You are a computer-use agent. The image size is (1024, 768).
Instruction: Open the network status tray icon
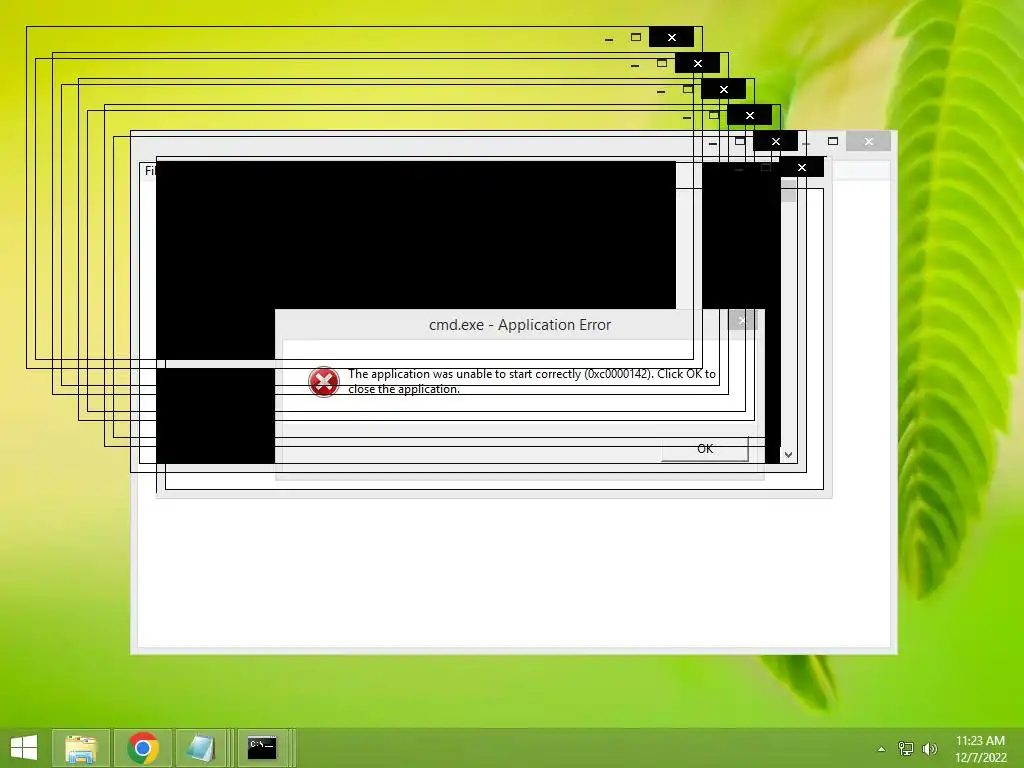[x=906, y=748]
